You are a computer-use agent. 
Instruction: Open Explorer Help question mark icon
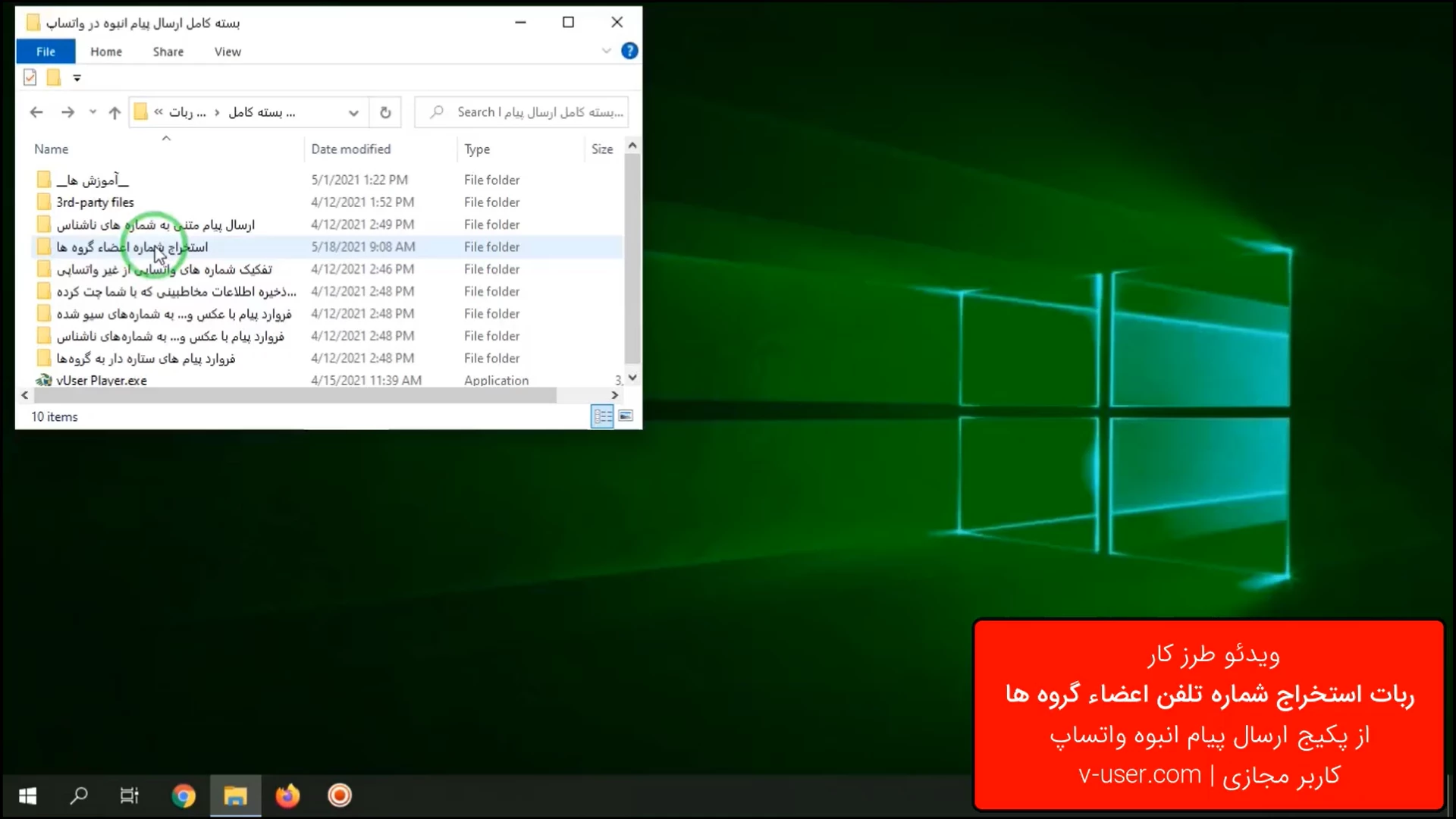point(629,51)
